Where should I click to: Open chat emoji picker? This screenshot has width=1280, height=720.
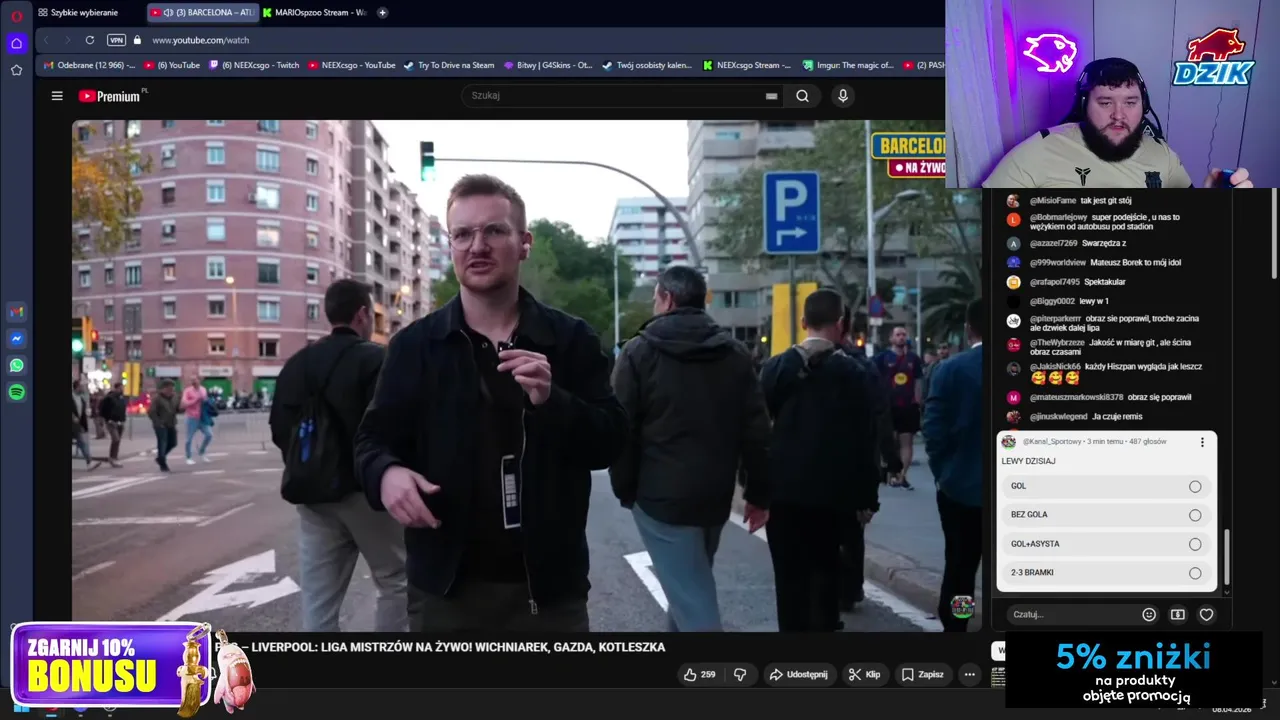coord(1149,615)
